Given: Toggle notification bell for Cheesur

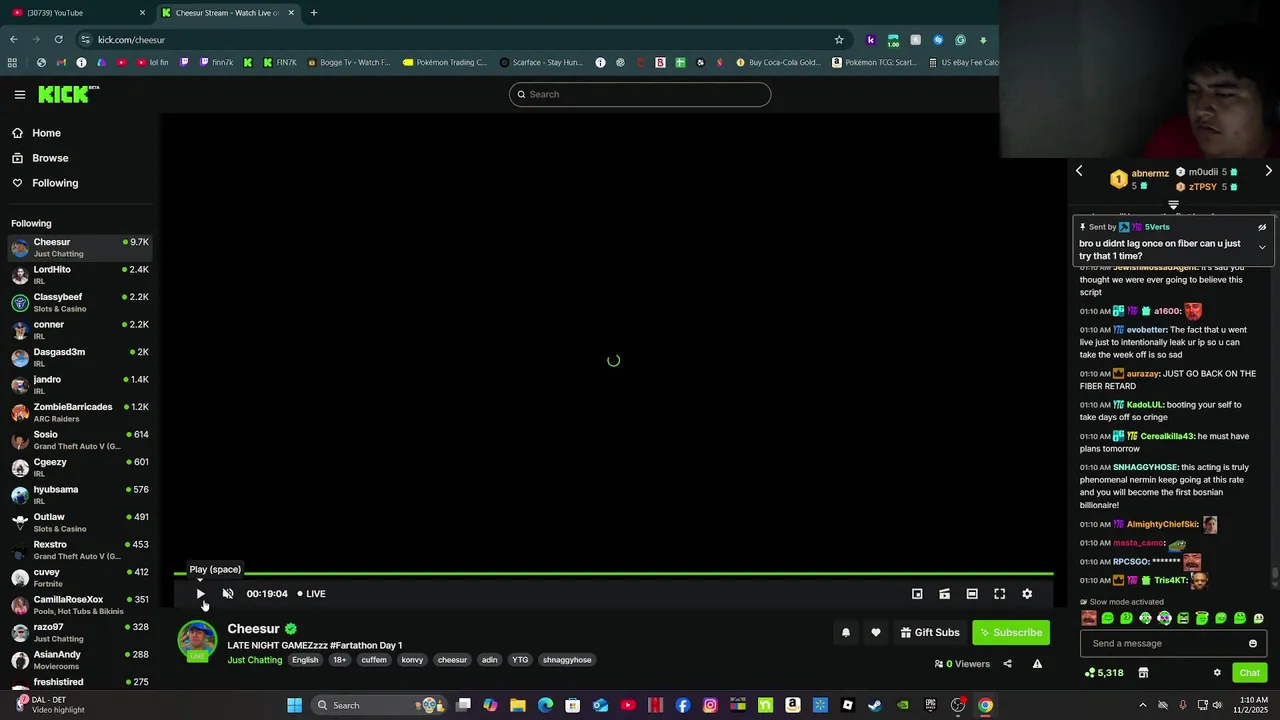Looking at the screenshot, I should [846, 632].
